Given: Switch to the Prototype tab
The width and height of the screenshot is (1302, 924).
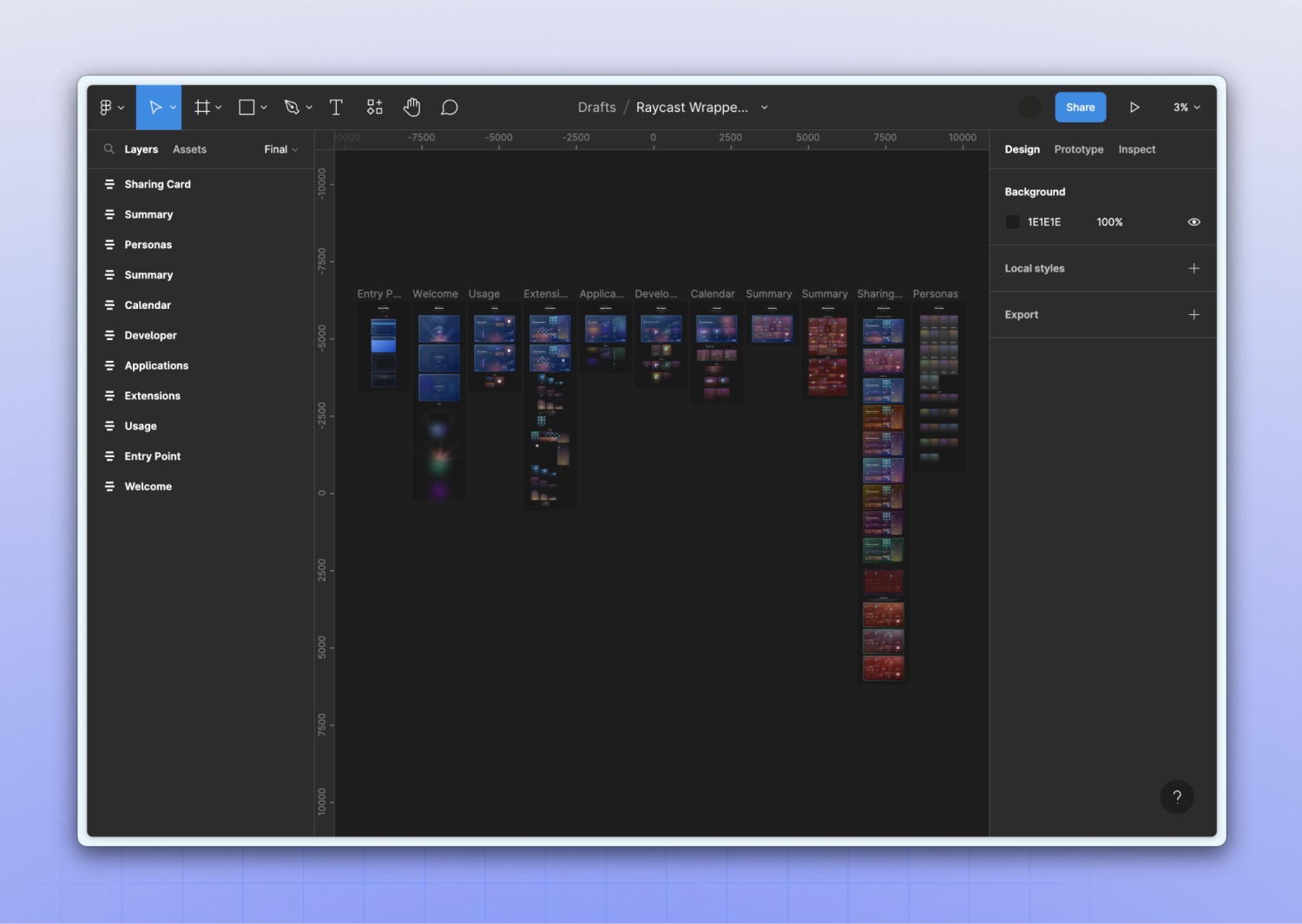Looking at the screenshot, I should click(1079, 149).
